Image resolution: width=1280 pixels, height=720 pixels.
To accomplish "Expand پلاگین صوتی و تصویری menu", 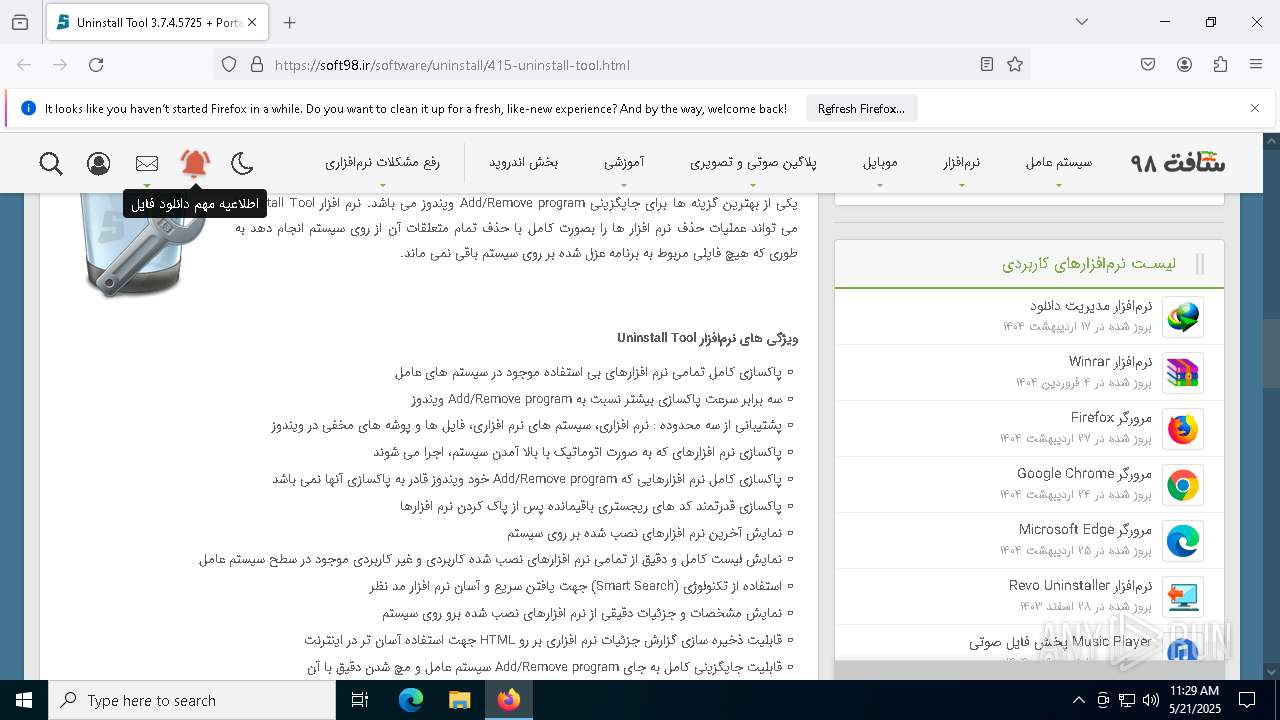I will tap(753, 162).
